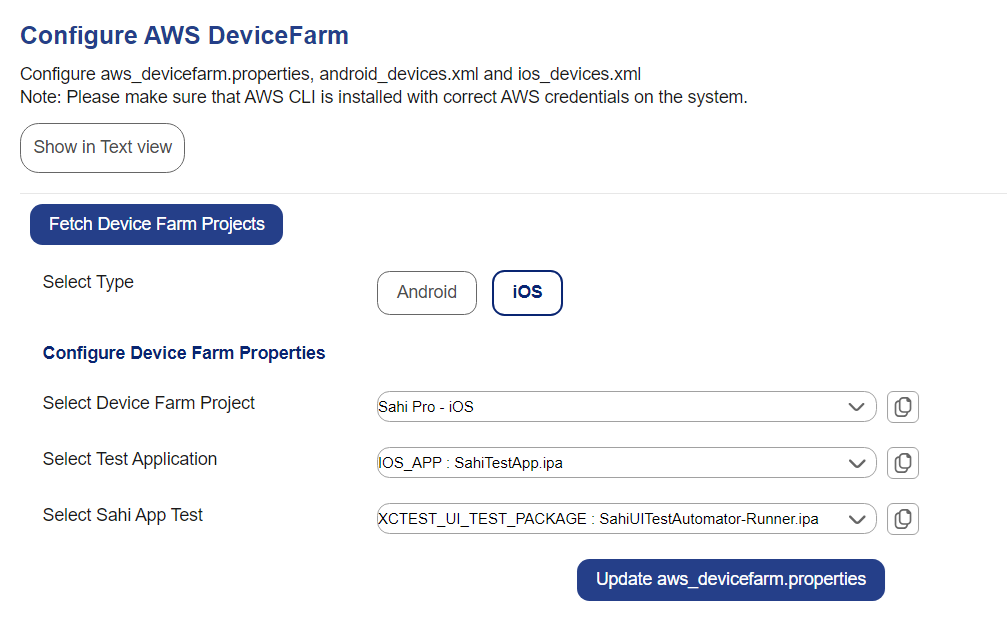The image size is (1007, 618).
Task: Copy the selected Sahi App Test value
Action: pyautogui.click(x=902, y=519)
